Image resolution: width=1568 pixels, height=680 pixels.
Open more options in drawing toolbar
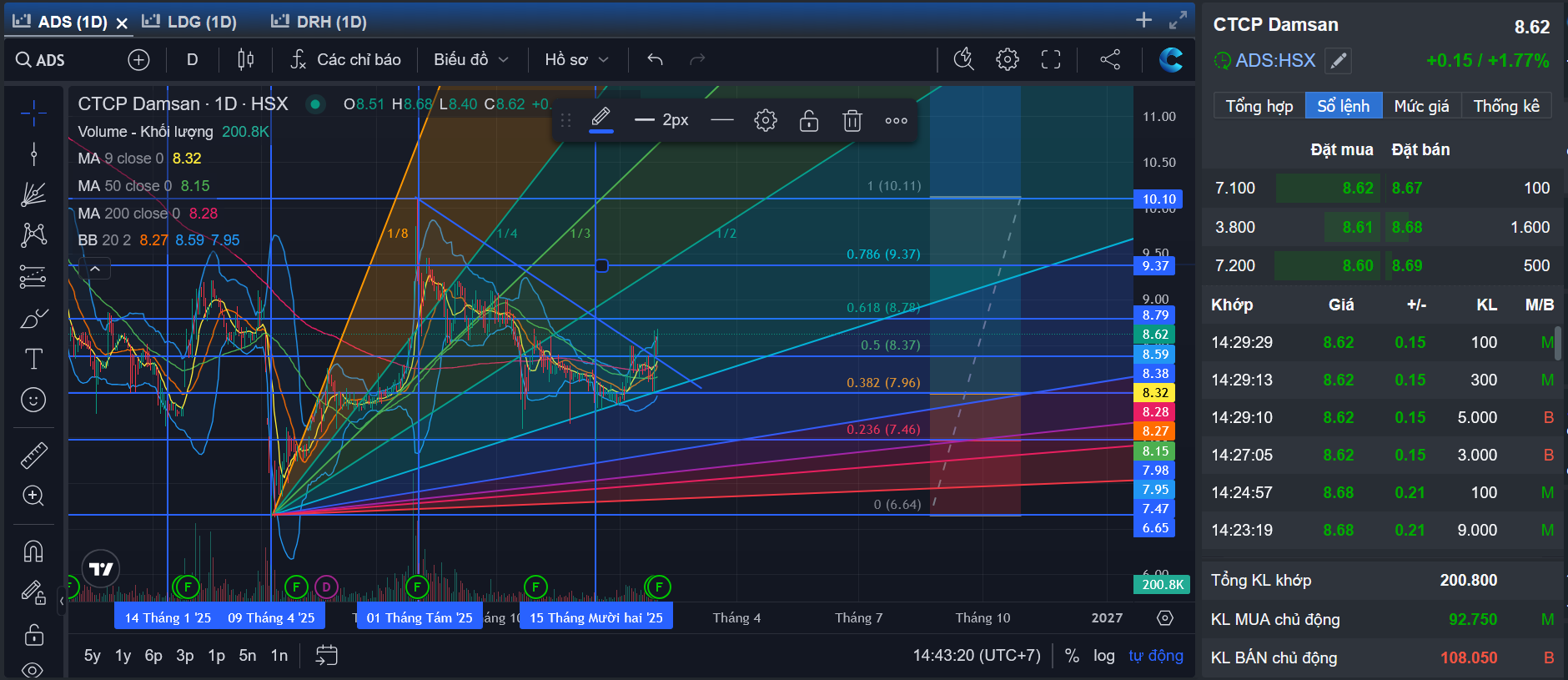(x=896, y=120)
